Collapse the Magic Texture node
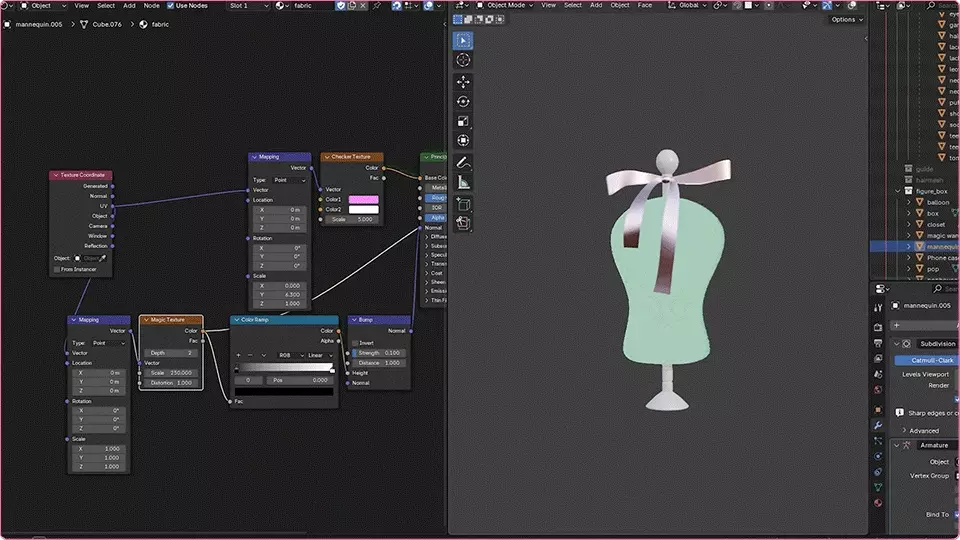The image size is (960, 540). click(x=146, y=320)
